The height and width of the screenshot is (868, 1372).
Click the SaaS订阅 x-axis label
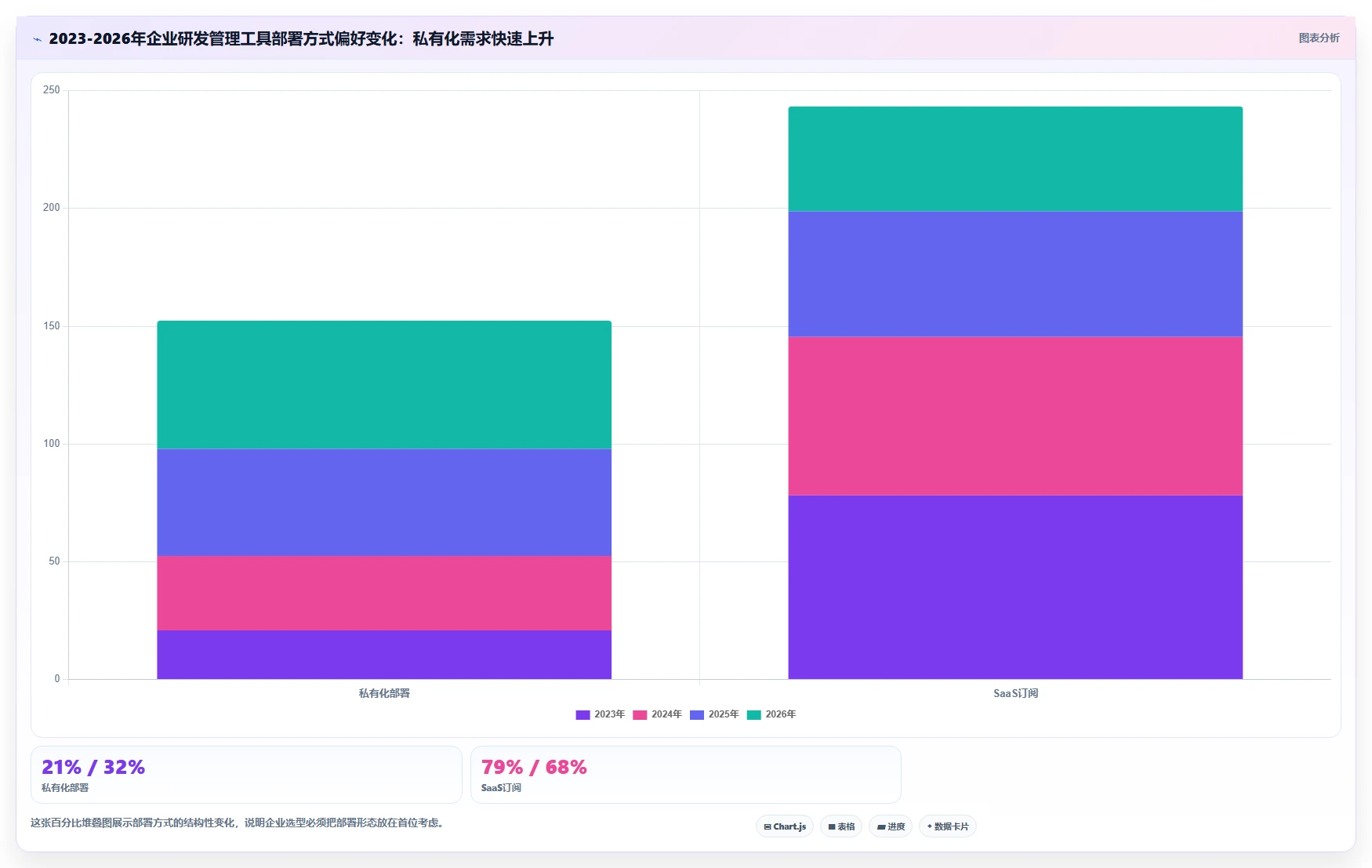(1015, 693)
